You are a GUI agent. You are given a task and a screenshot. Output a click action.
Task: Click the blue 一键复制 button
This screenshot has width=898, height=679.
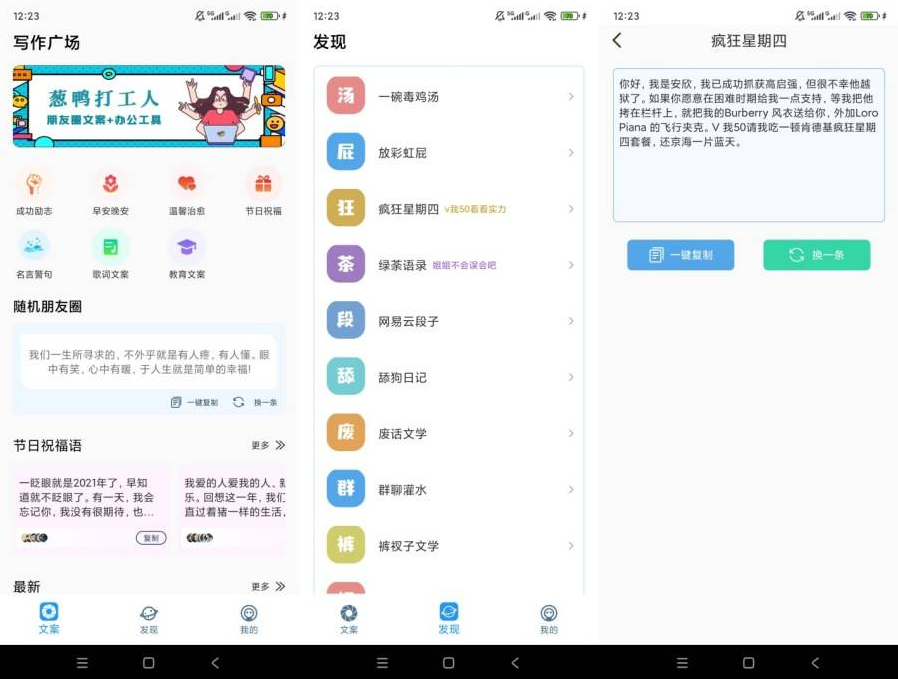coord(680,255)
